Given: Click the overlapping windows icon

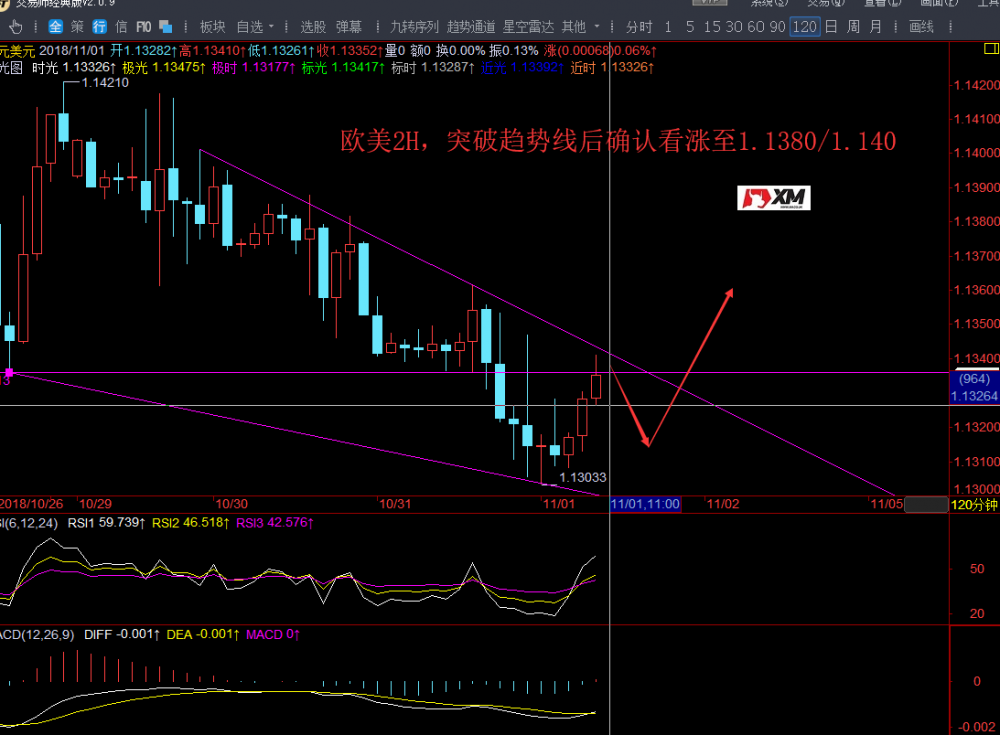Looking at the screenshot, I should 166,27.
